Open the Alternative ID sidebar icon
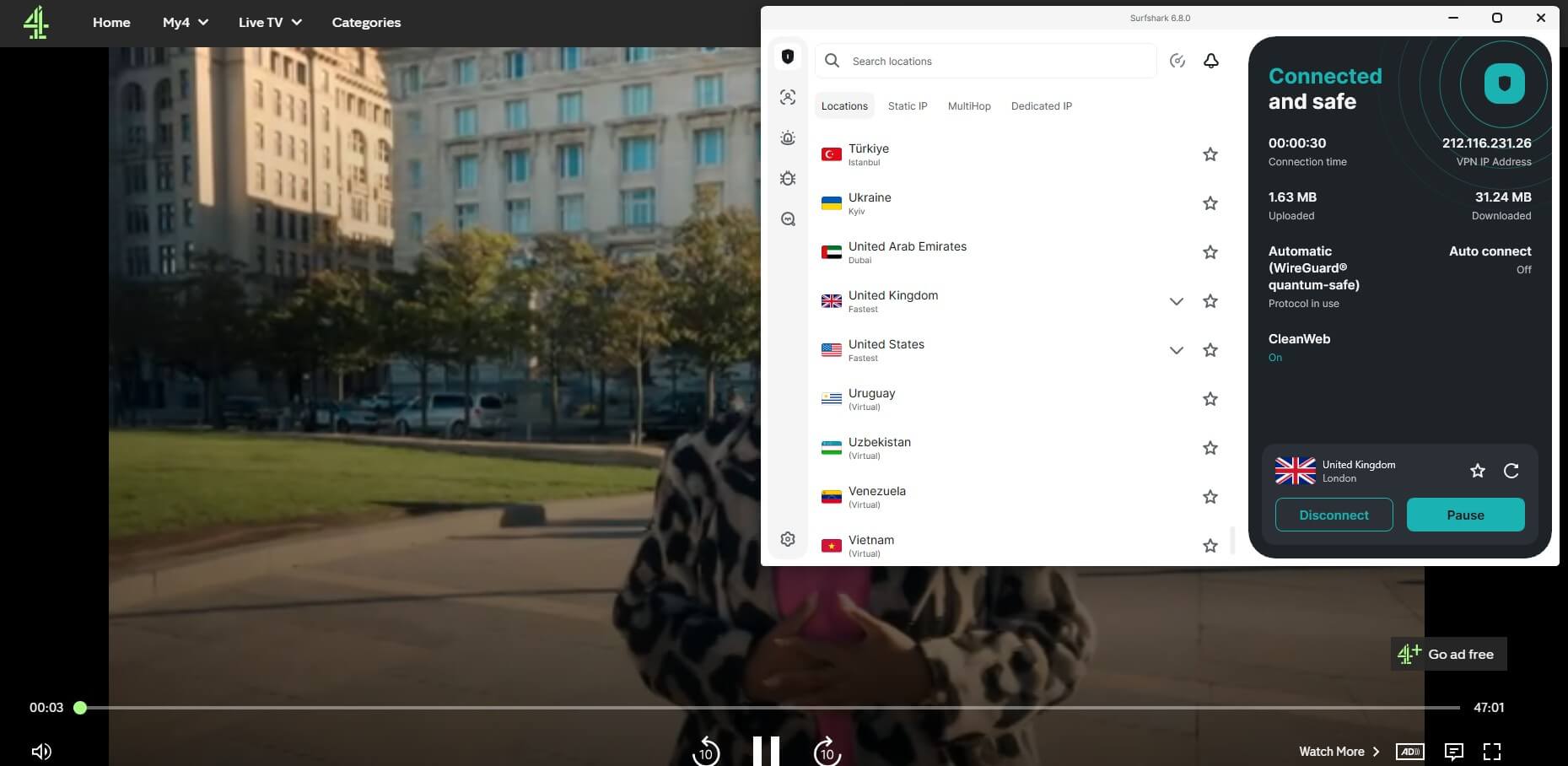 [x=788, y=98]
